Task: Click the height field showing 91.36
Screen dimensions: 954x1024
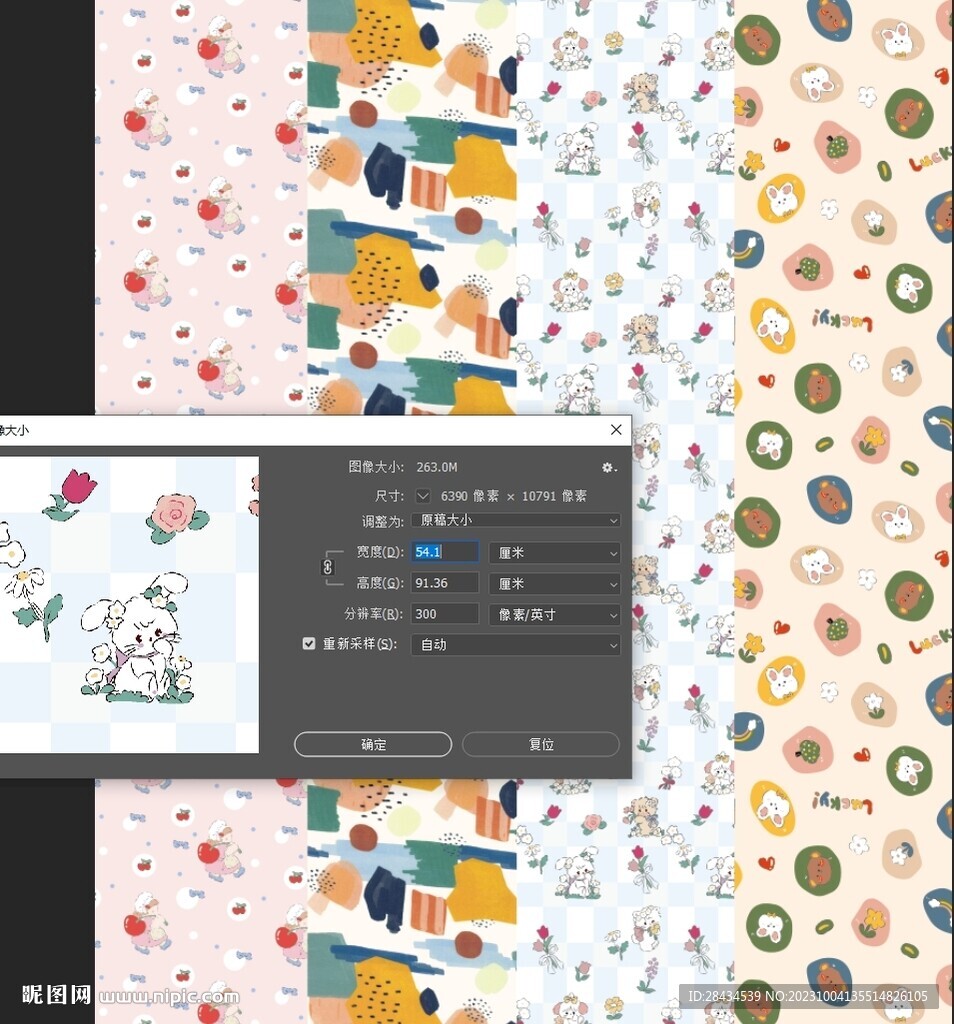Action: point(443,583)
